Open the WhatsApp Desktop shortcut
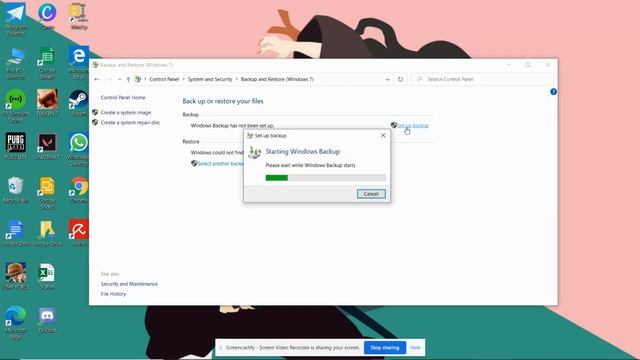The height and width of the screenshot is (360, 640). click(78, 149)
